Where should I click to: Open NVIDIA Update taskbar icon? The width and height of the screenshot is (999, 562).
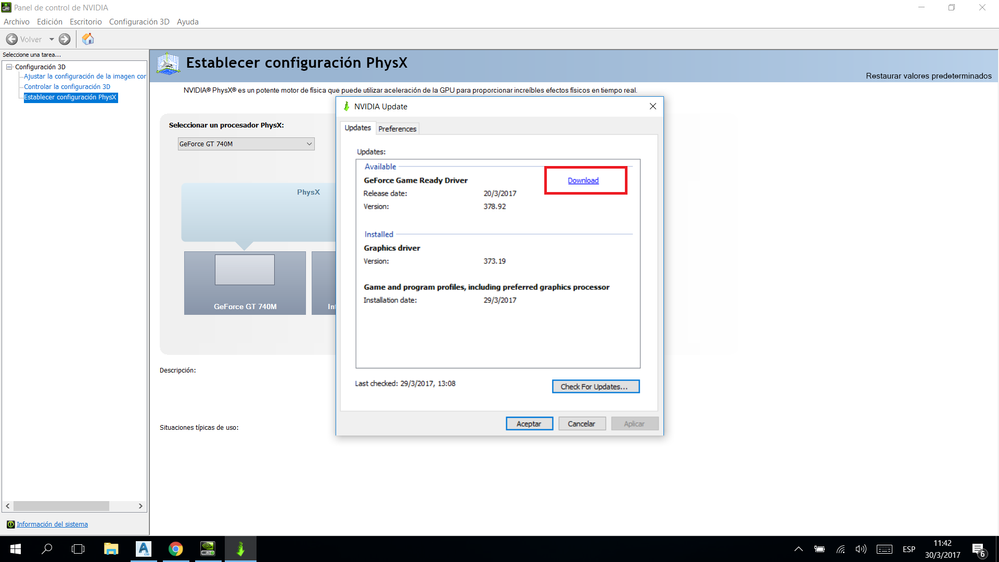240,549
